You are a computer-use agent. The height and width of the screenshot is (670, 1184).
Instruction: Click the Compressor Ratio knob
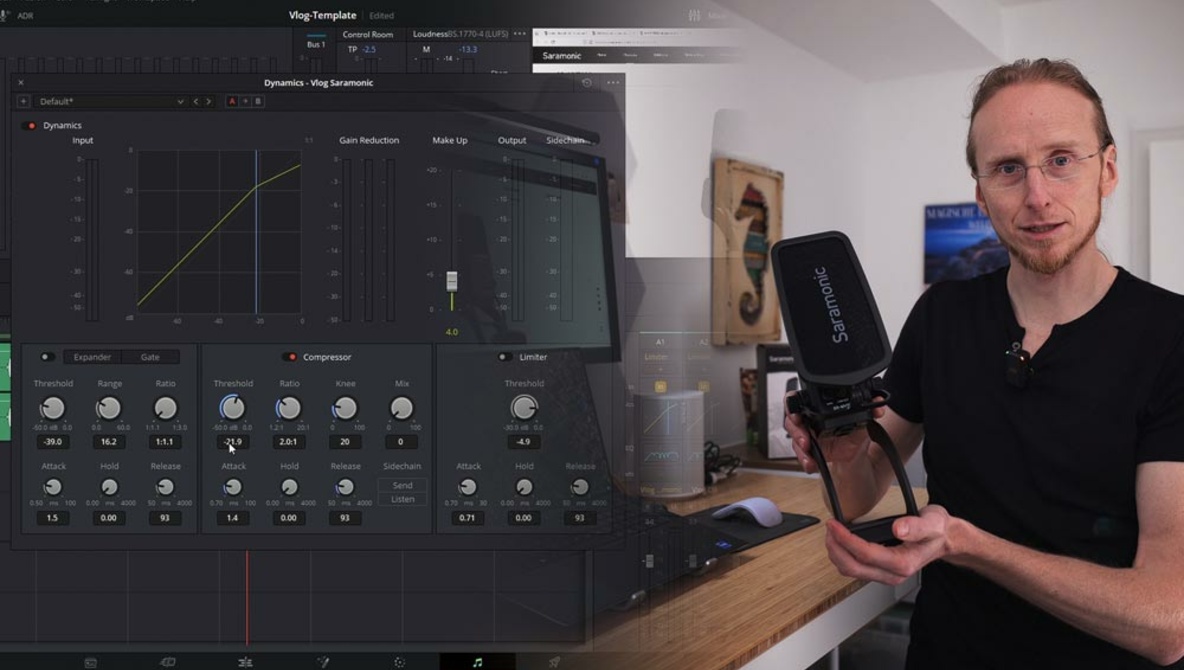[x=288, y=408]
